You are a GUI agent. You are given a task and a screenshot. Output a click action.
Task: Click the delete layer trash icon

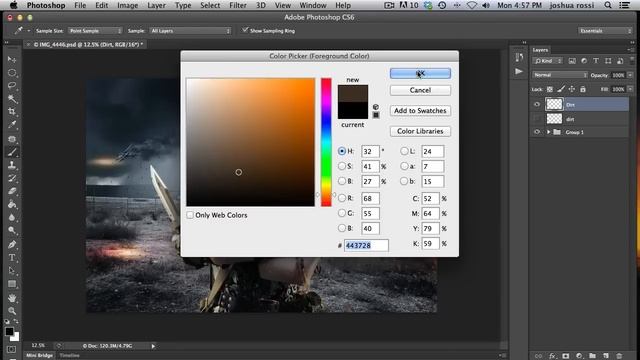[x=619, y=356]
